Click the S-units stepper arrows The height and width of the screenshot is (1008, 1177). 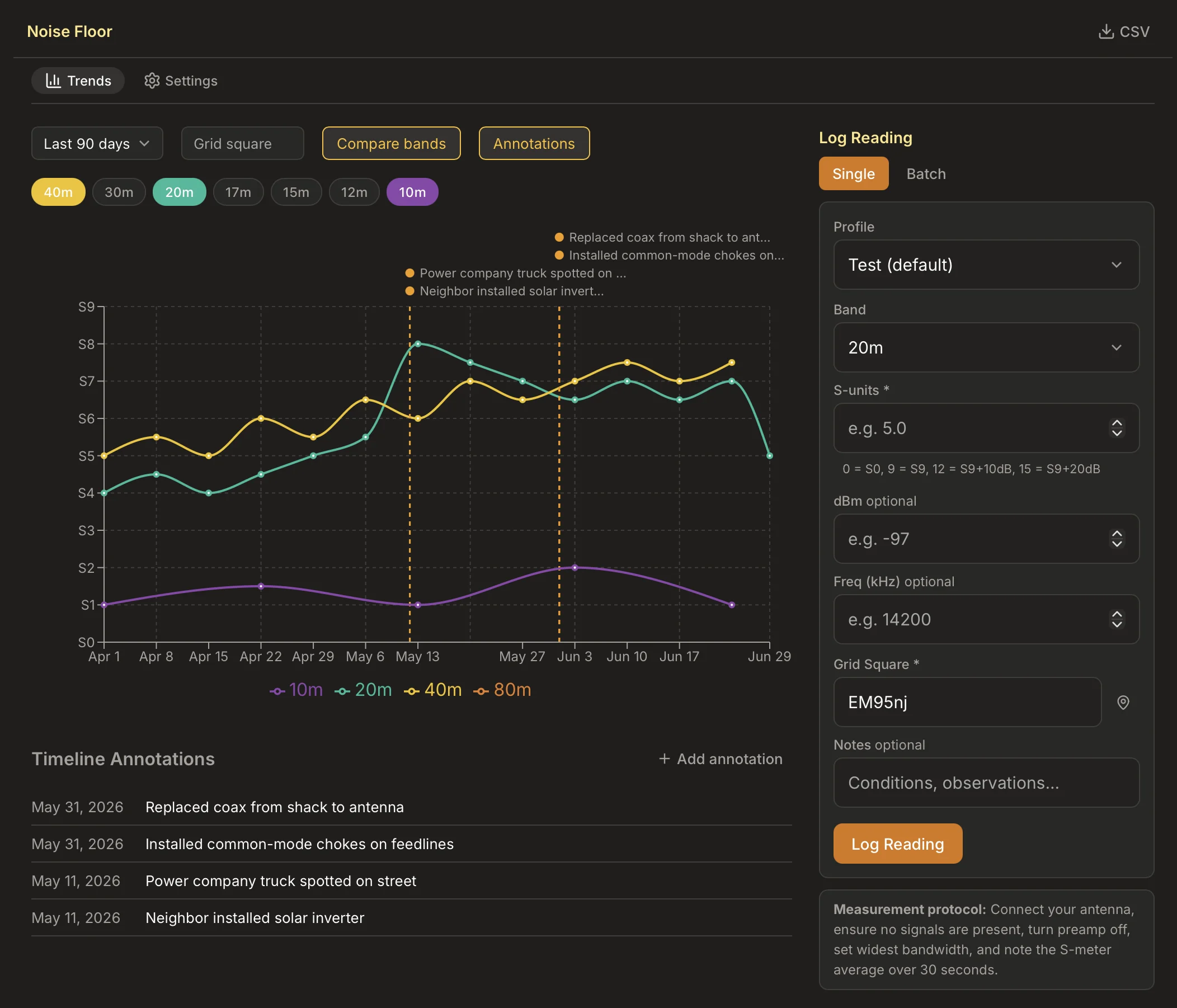(x=1116, y=428)
